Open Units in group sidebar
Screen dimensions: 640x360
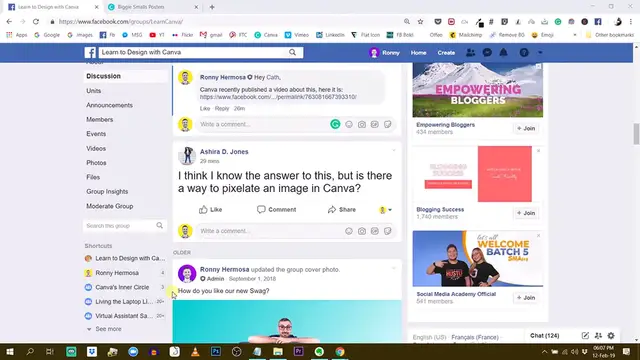pos(93,91)
